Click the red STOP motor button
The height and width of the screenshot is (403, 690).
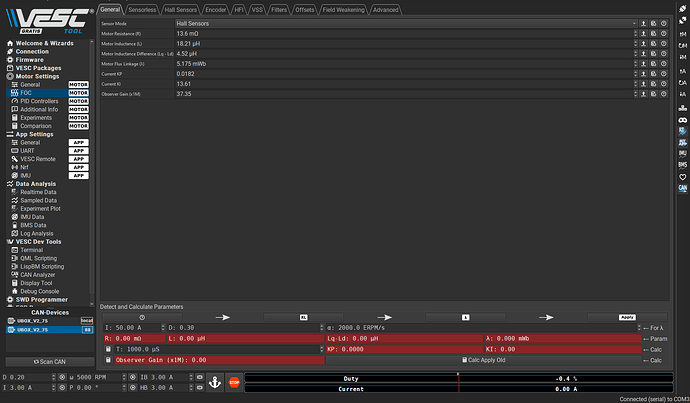[x=234, y=381]
